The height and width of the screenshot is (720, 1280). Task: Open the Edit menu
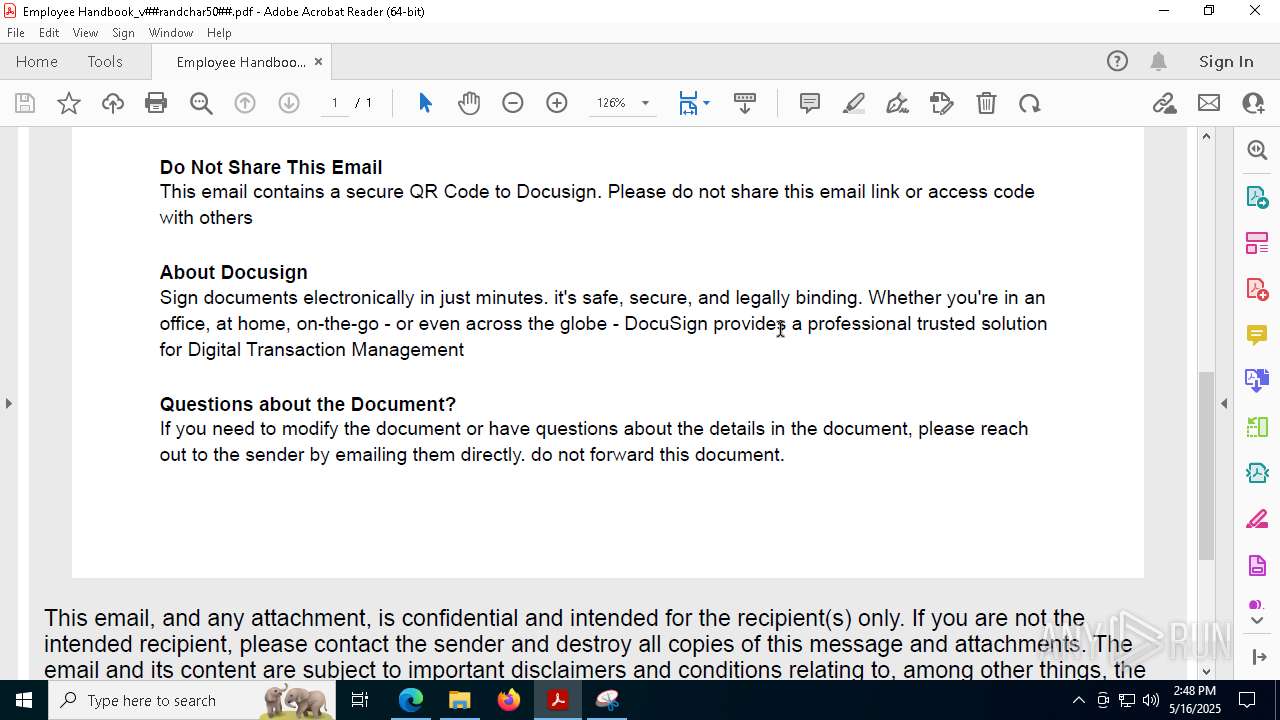pos(49,33)
